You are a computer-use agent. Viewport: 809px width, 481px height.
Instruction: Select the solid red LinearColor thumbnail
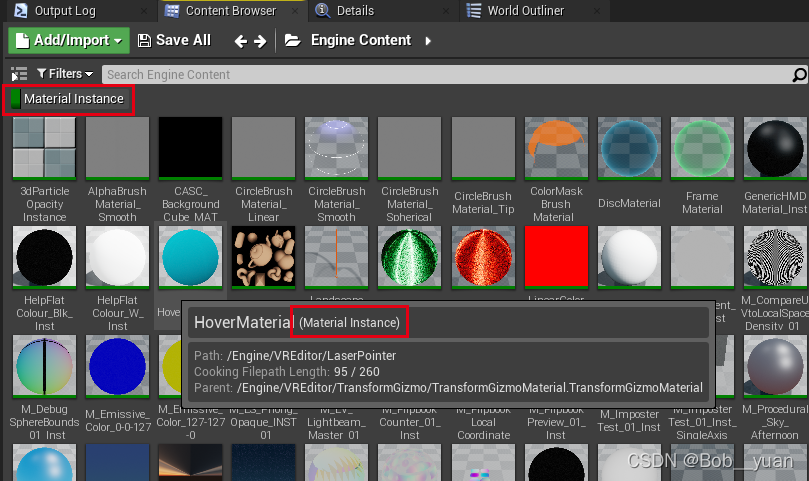(556, 257)
